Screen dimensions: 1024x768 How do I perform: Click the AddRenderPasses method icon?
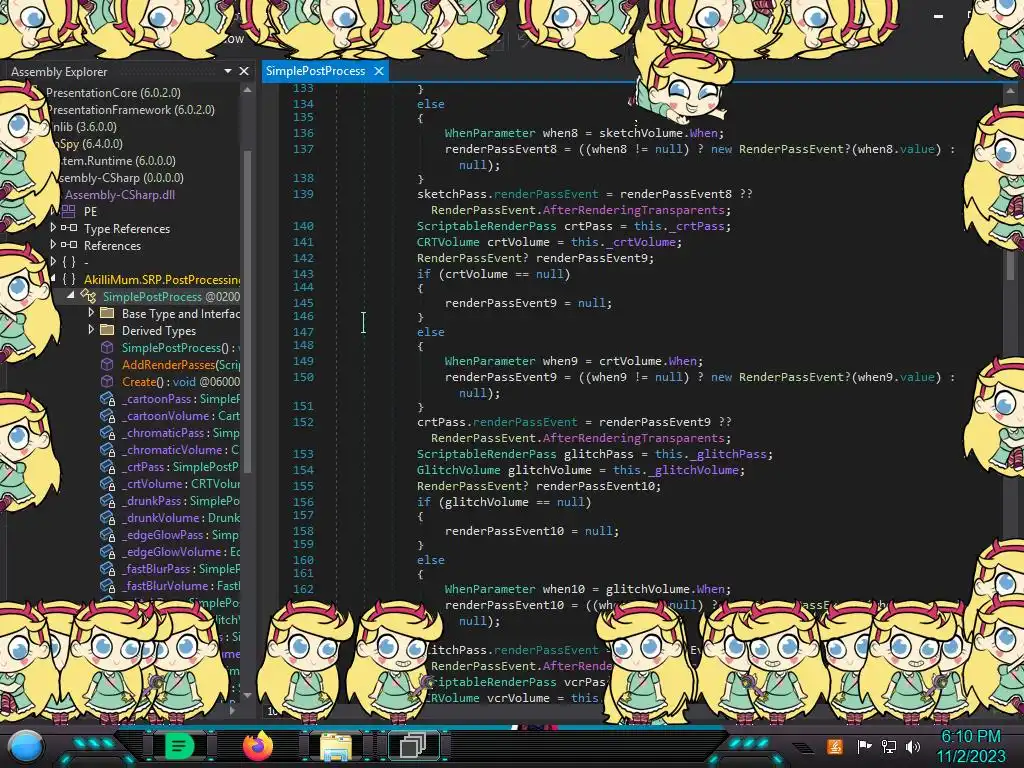(107, 364)
